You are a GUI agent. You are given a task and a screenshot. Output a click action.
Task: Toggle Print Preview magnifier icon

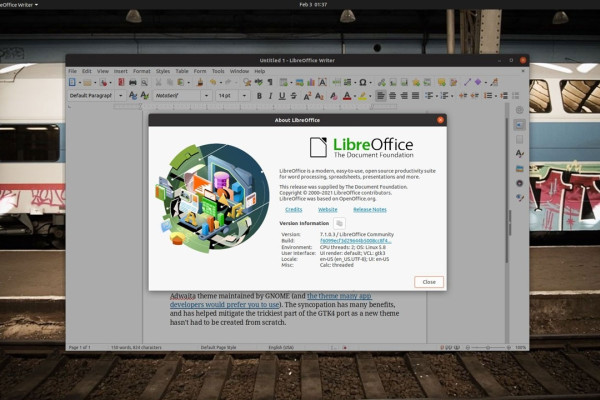pos(144,82)
